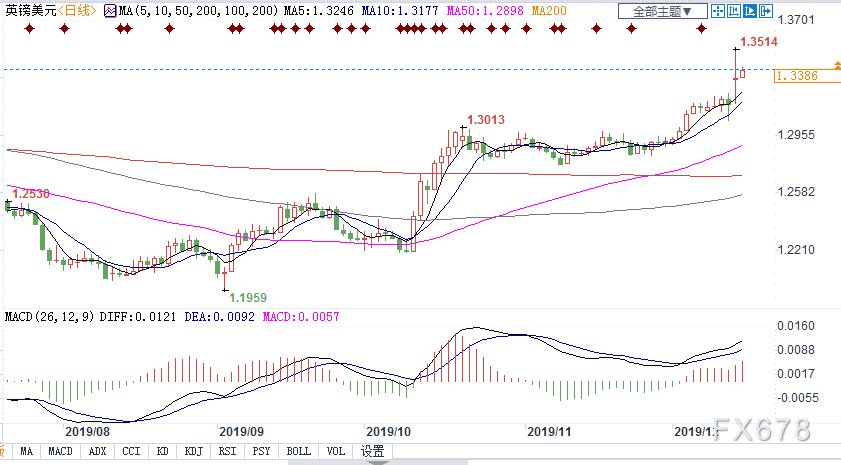Image resolution: width=841 pixels, height=465 pixels.
Task: Click the pink MACD:0.0057 value
Action: pos(301,317)
